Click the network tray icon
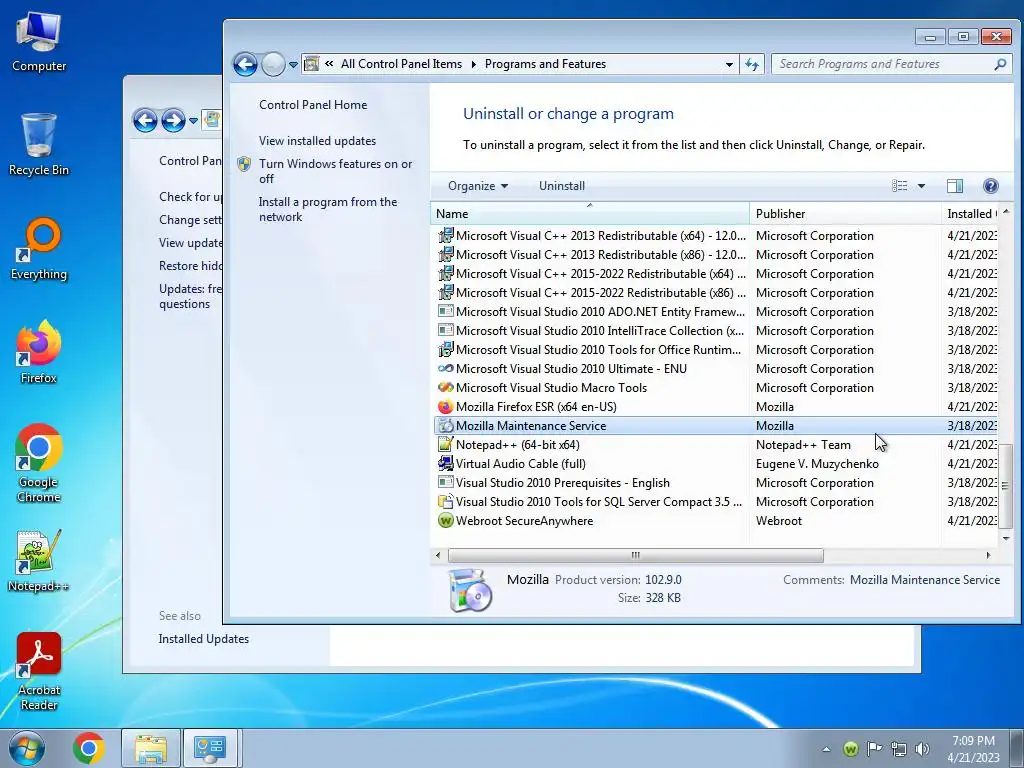The height and width of the screenshot is (768, 1024). point(899,748)
